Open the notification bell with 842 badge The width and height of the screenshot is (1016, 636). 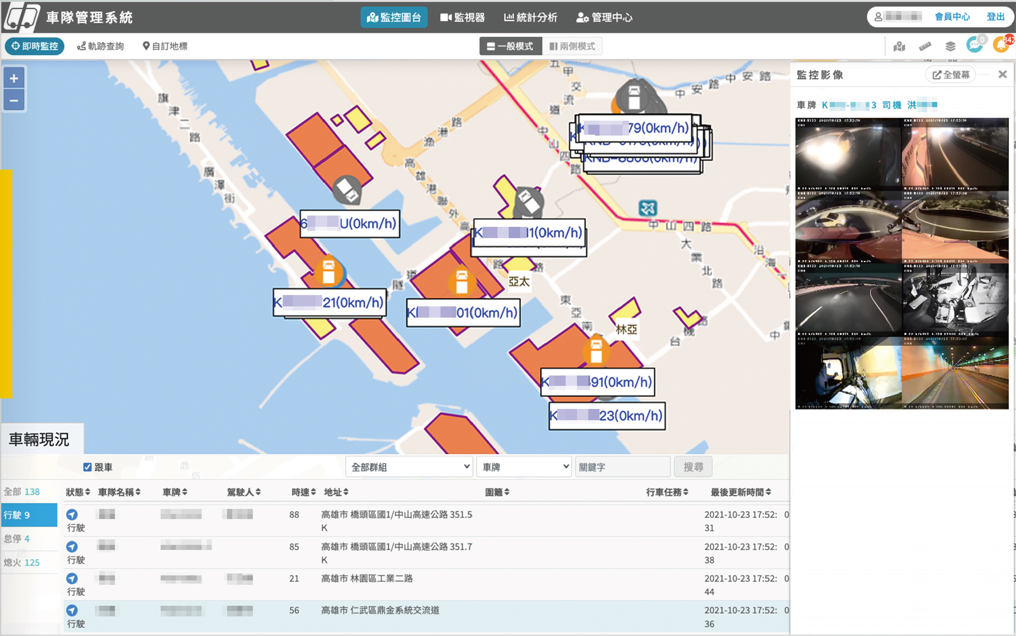[1001, 46]
